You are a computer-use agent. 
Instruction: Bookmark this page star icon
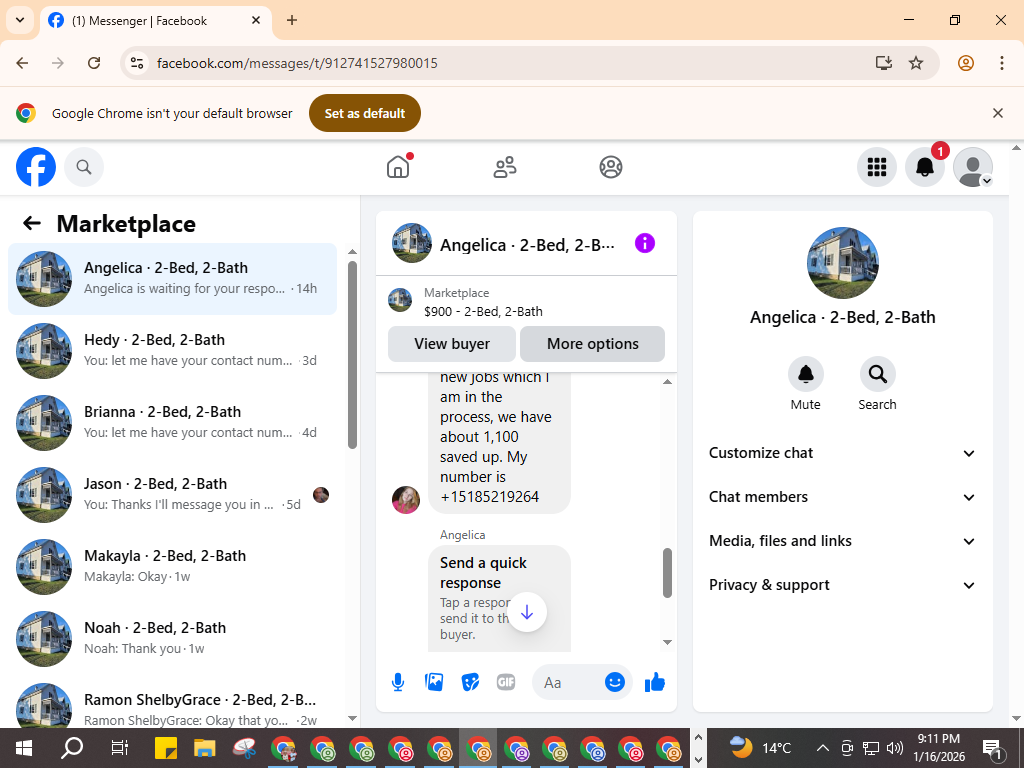[916, 63]
